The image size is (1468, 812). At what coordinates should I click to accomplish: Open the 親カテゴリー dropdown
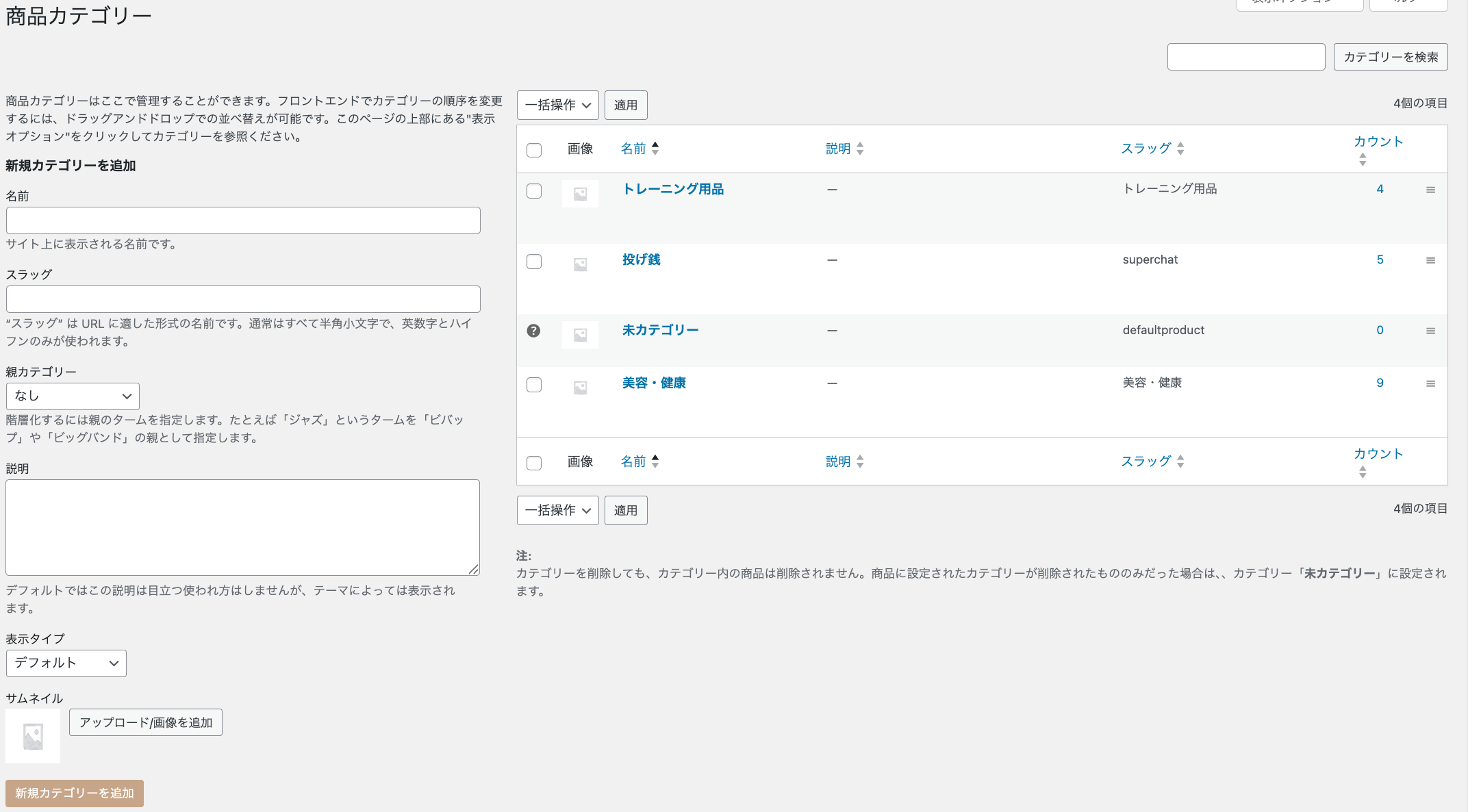(73, 396)
